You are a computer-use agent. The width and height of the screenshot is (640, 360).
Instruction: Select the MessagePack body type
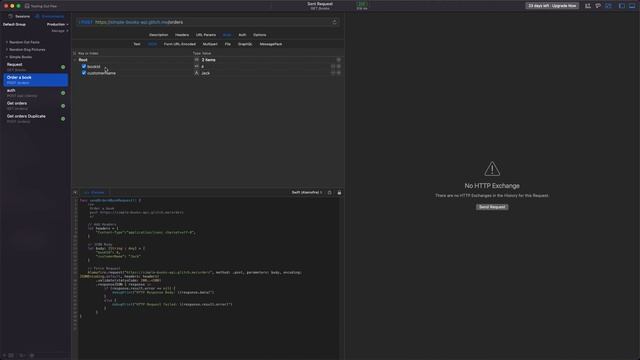click(271, 44)
